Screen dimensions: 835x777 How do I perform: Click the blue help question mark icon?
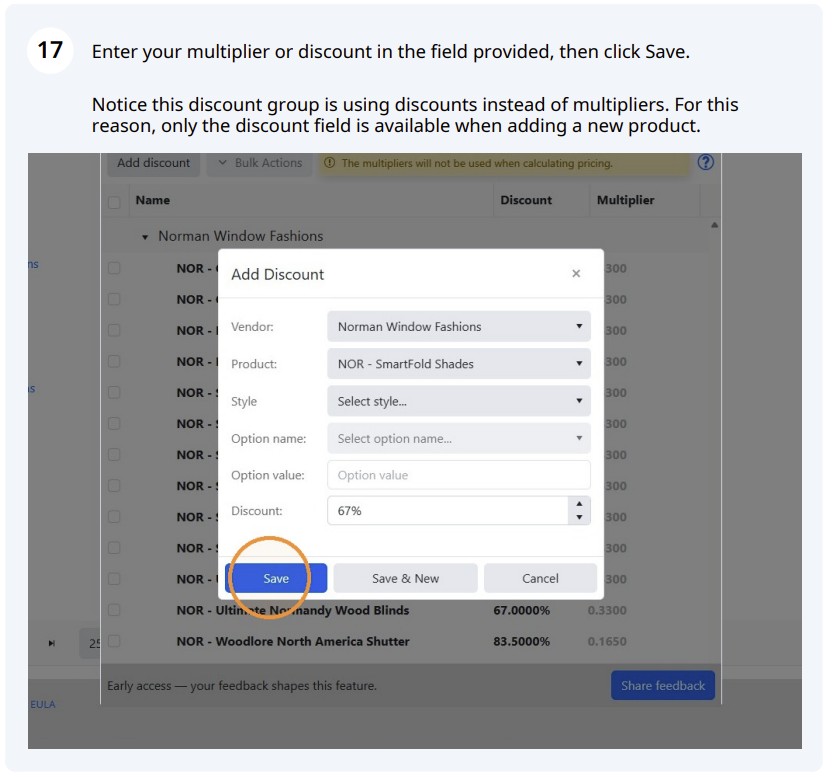click(706, 162)
